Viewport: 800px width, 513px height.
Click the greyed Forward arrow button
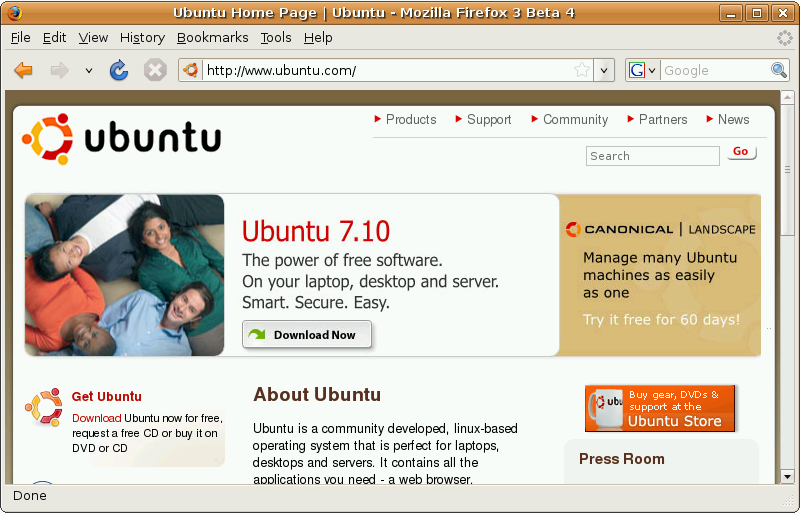59,70
